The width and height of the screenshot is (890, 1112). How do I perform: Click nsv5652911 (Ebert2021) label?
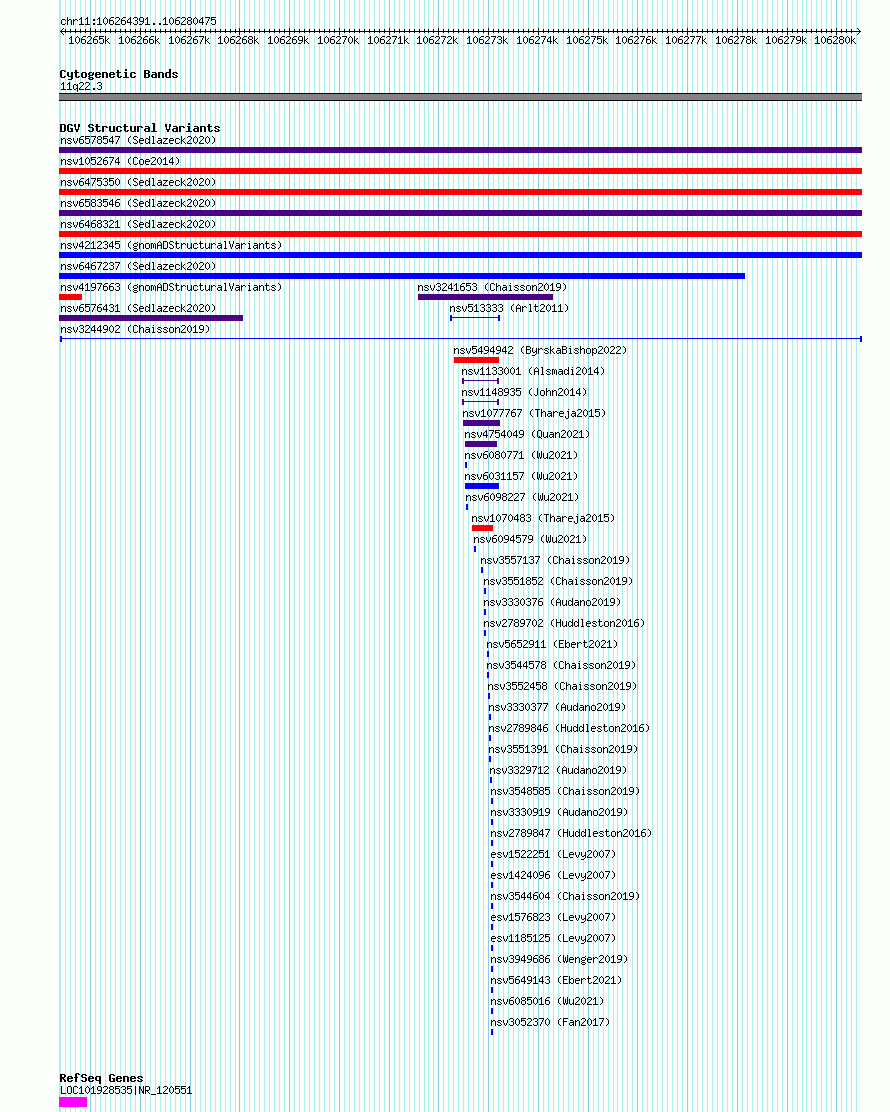(x=552, y=644)
